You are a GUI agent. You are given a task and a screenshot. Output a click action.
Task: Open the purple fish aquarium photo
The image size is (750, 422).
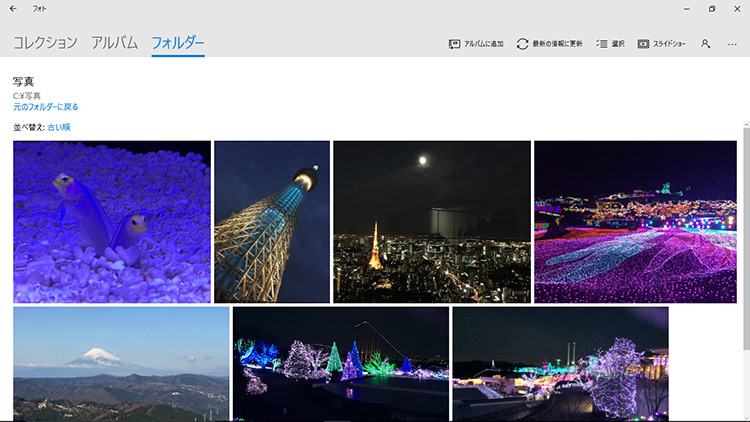[x=111, y=221]
